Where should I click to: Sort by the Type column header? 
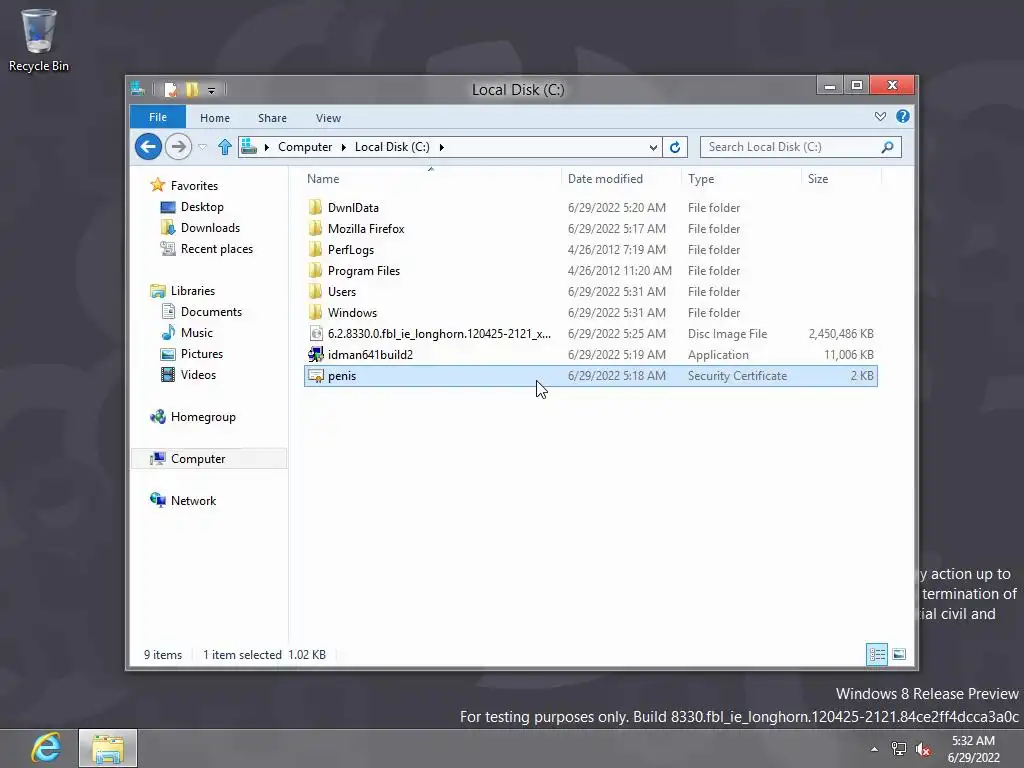click(x=701, y=179)
